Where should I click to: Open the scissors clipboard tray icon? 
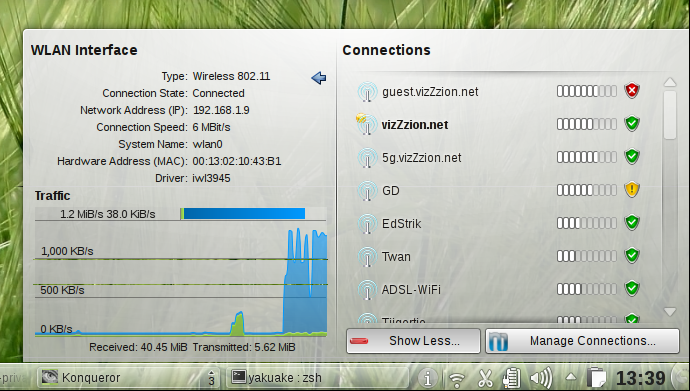click(485, 378)
